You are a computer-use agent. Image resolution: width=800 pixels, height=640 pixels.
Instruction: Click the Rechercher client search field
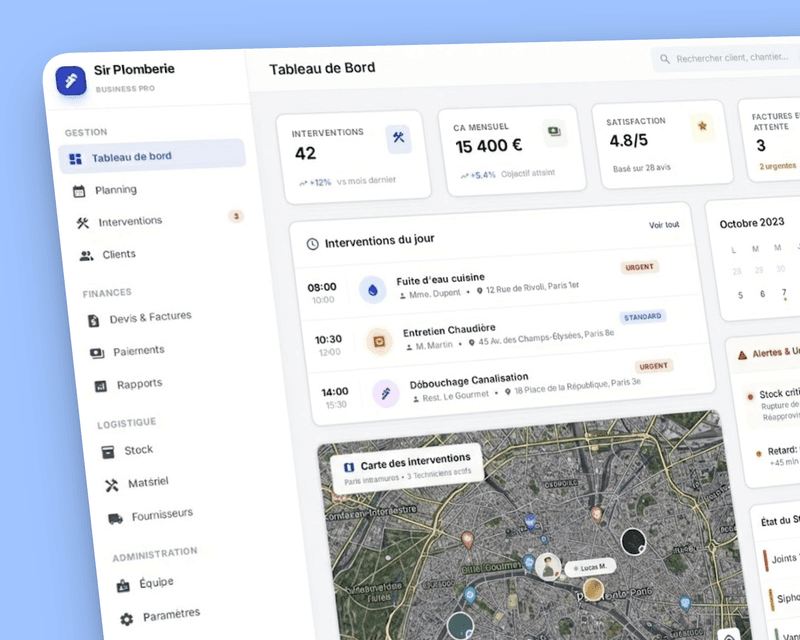730,58
